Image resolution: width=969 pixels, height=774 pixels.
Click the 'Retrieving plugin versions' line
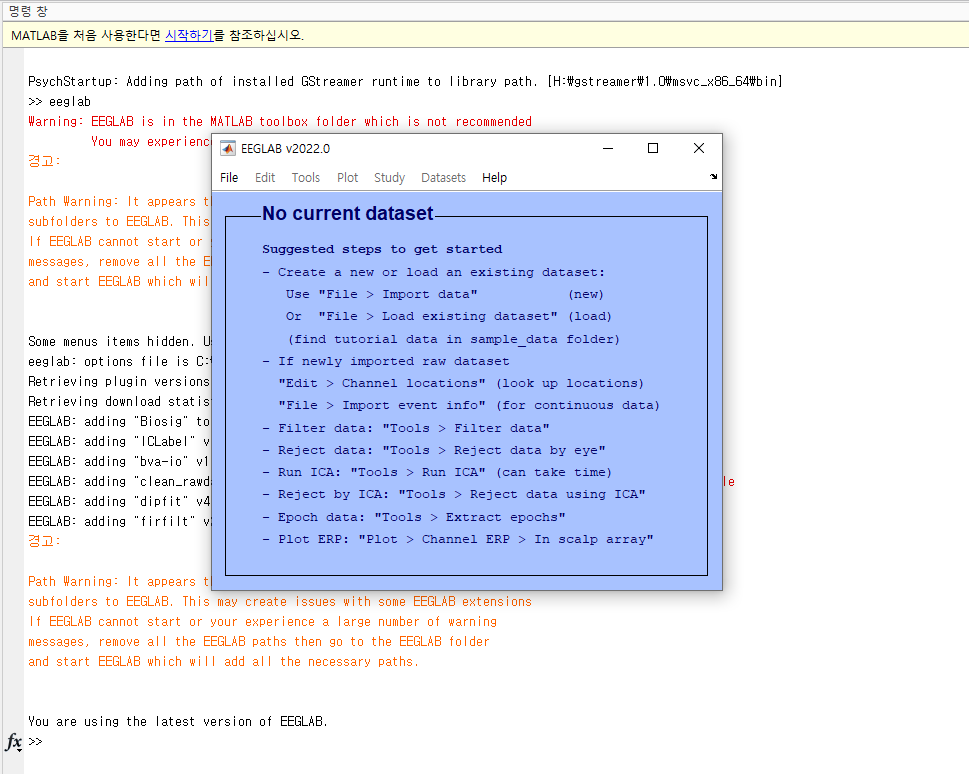click(x=119, y=381)
